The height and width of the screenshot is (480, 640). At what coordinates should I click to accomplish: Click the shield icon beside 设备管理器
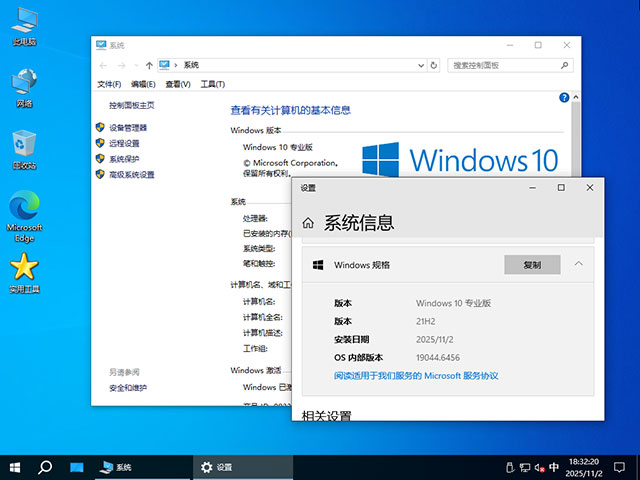click(x=100, y=127)
